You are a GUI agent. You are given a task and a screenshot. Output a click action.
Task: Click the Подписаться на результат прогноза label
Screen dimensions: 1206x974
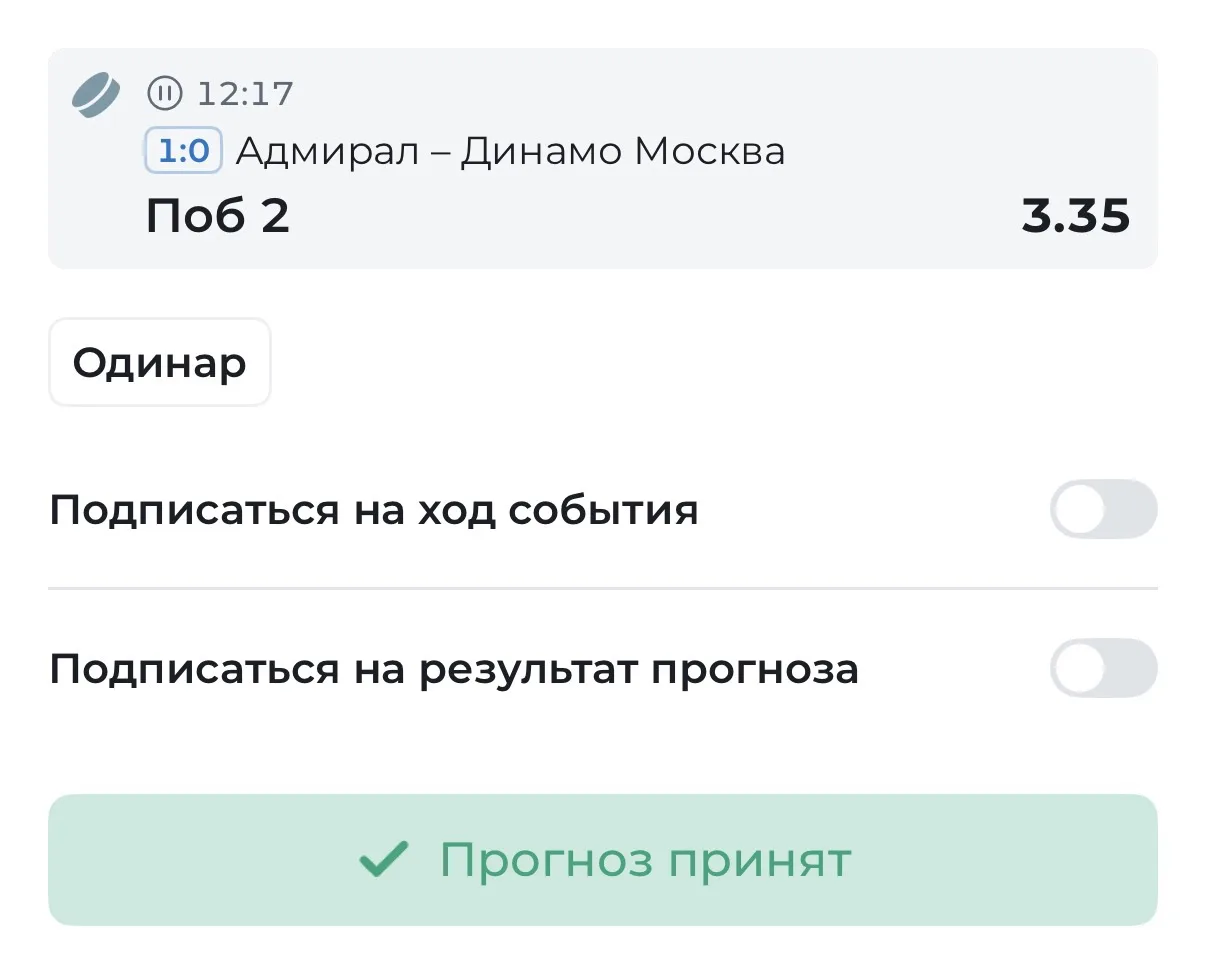[454, 668]
